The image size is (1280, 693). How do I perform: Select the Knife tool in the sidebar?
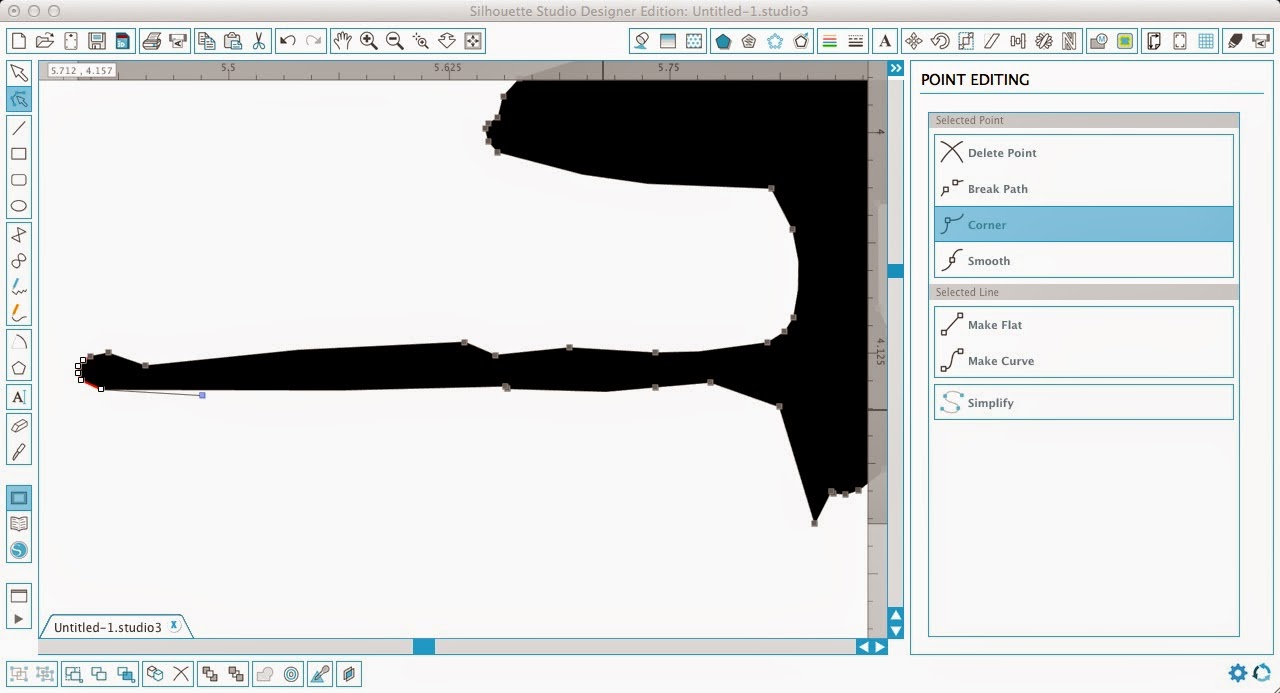coord(19,452)
